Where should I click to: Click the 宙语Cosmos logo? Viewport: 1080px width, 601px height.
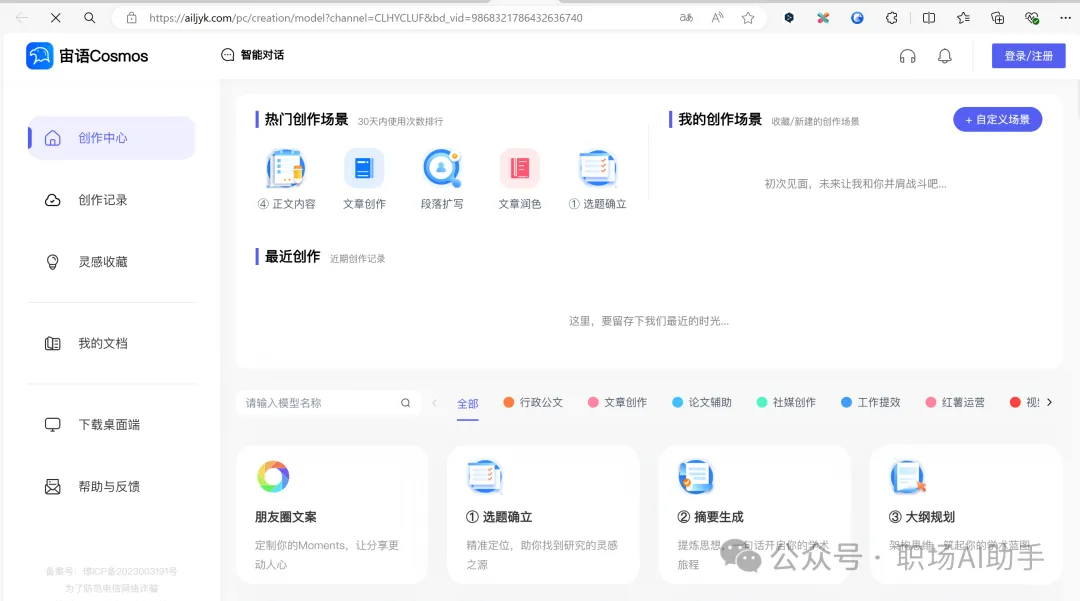pyautogui.click(x=87, y=56)
